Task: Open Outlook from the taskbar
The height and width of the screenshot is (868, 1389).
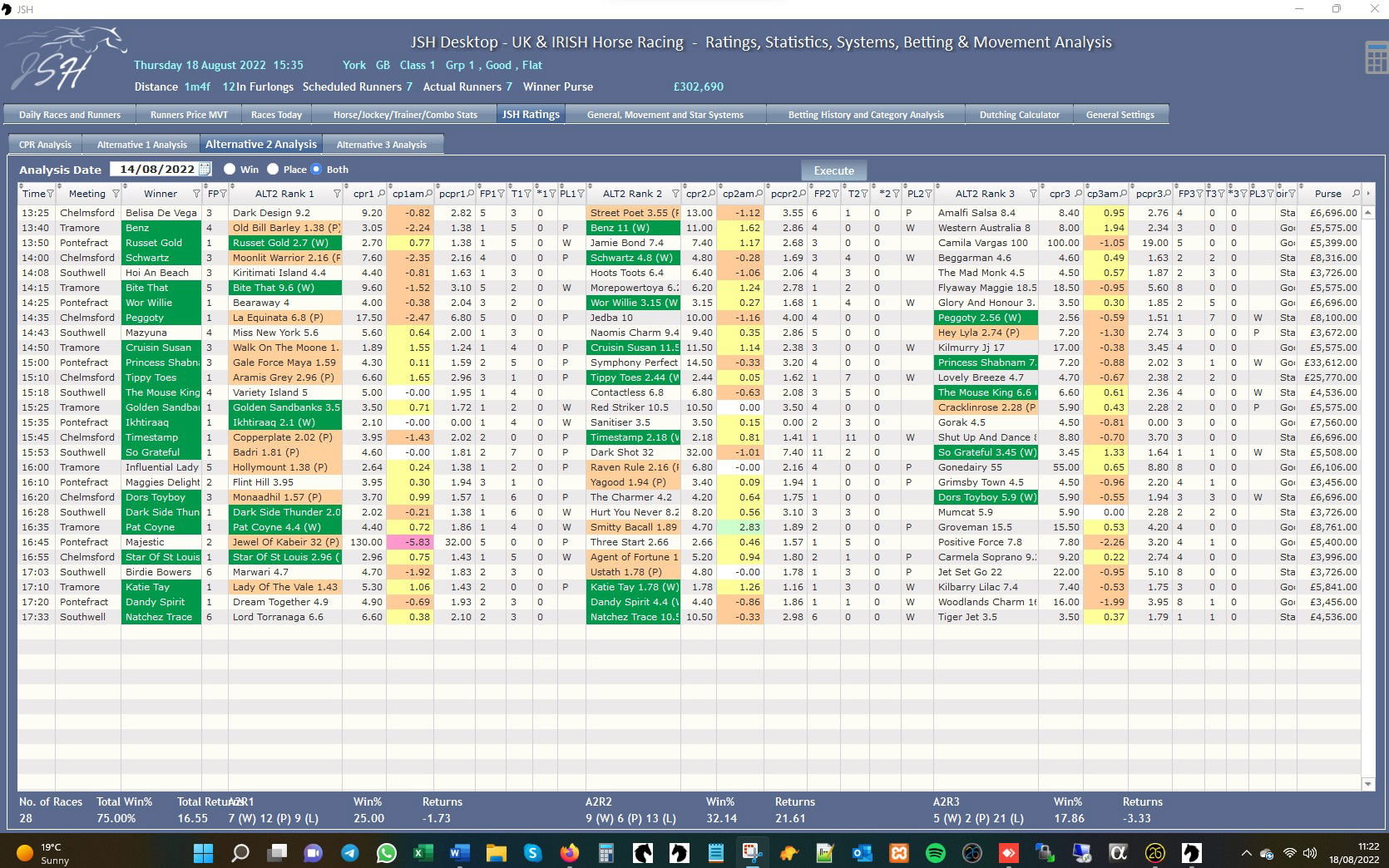Action: coord(862,852)
